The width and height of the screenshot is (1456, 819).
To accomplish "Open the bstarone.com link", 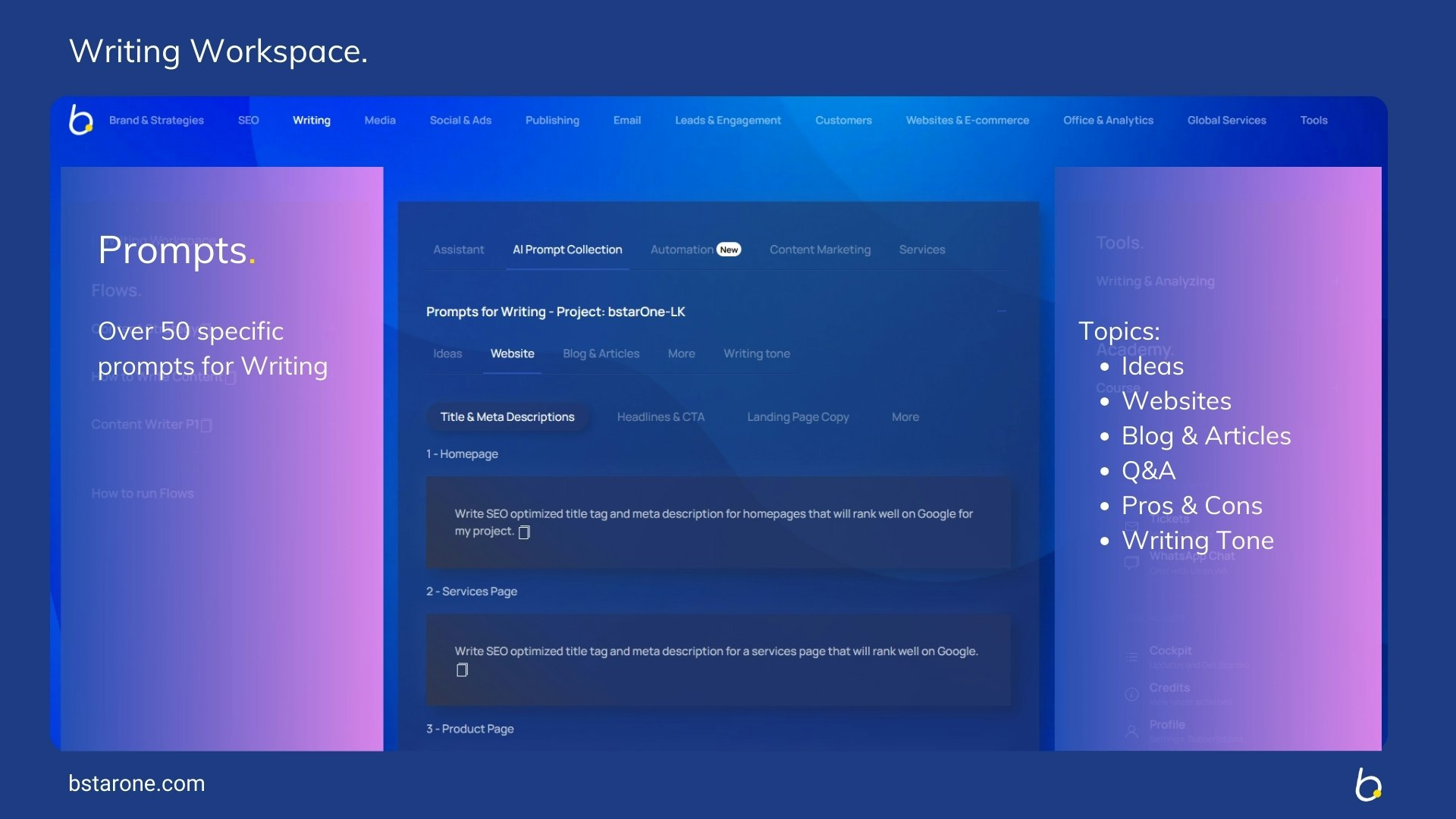I will 136,783.
